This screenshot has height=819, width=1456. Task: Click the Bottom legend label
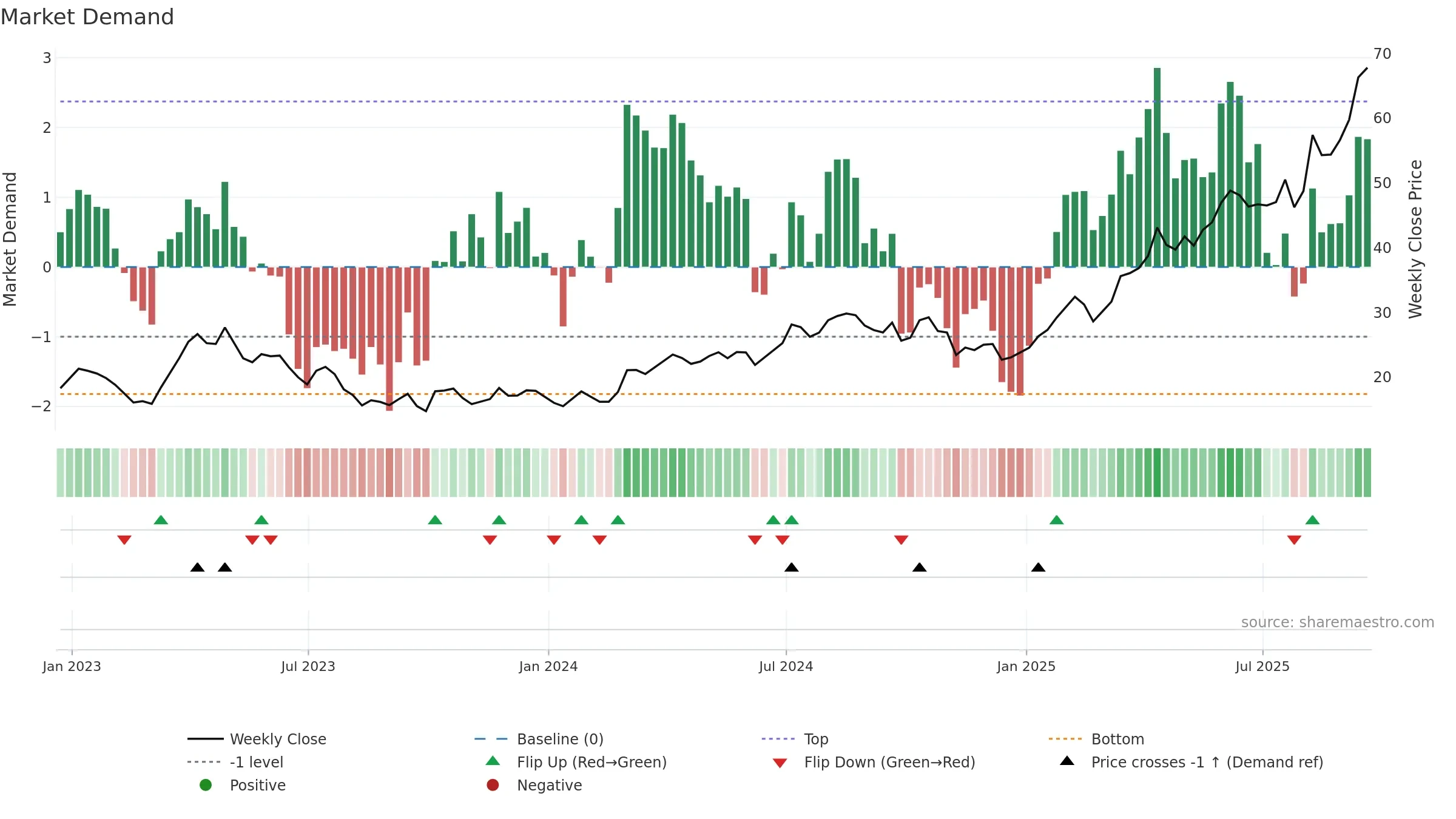[x=1117, y=739]
